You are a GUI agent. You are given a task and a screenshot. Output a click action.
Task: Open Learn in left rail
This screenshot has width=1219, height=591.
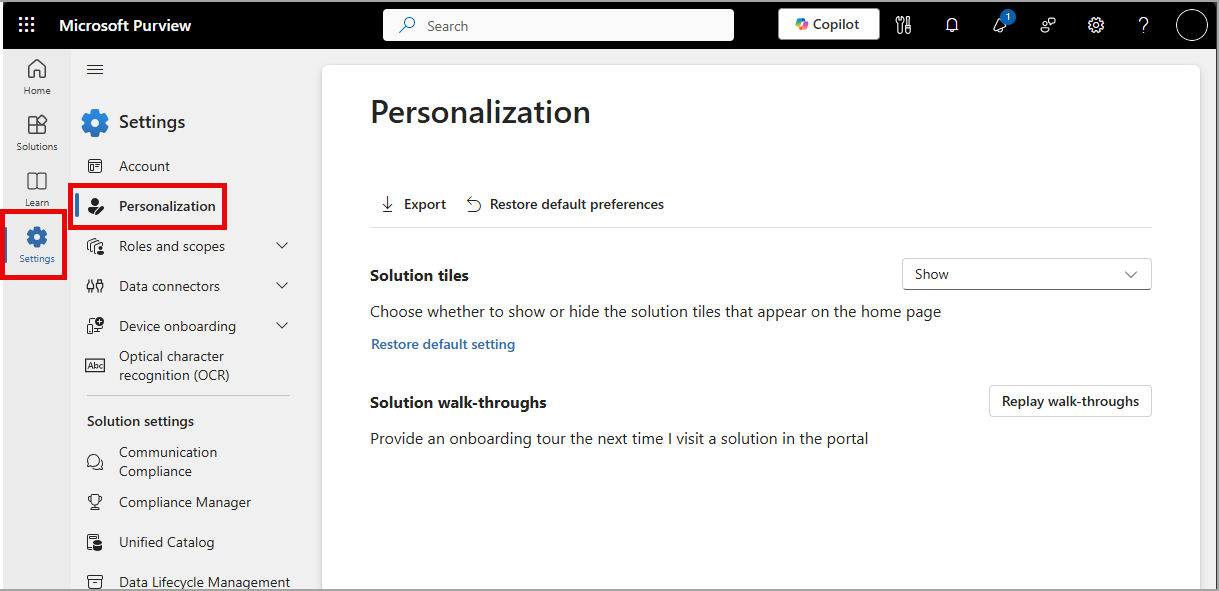click(x=37, y=189)
